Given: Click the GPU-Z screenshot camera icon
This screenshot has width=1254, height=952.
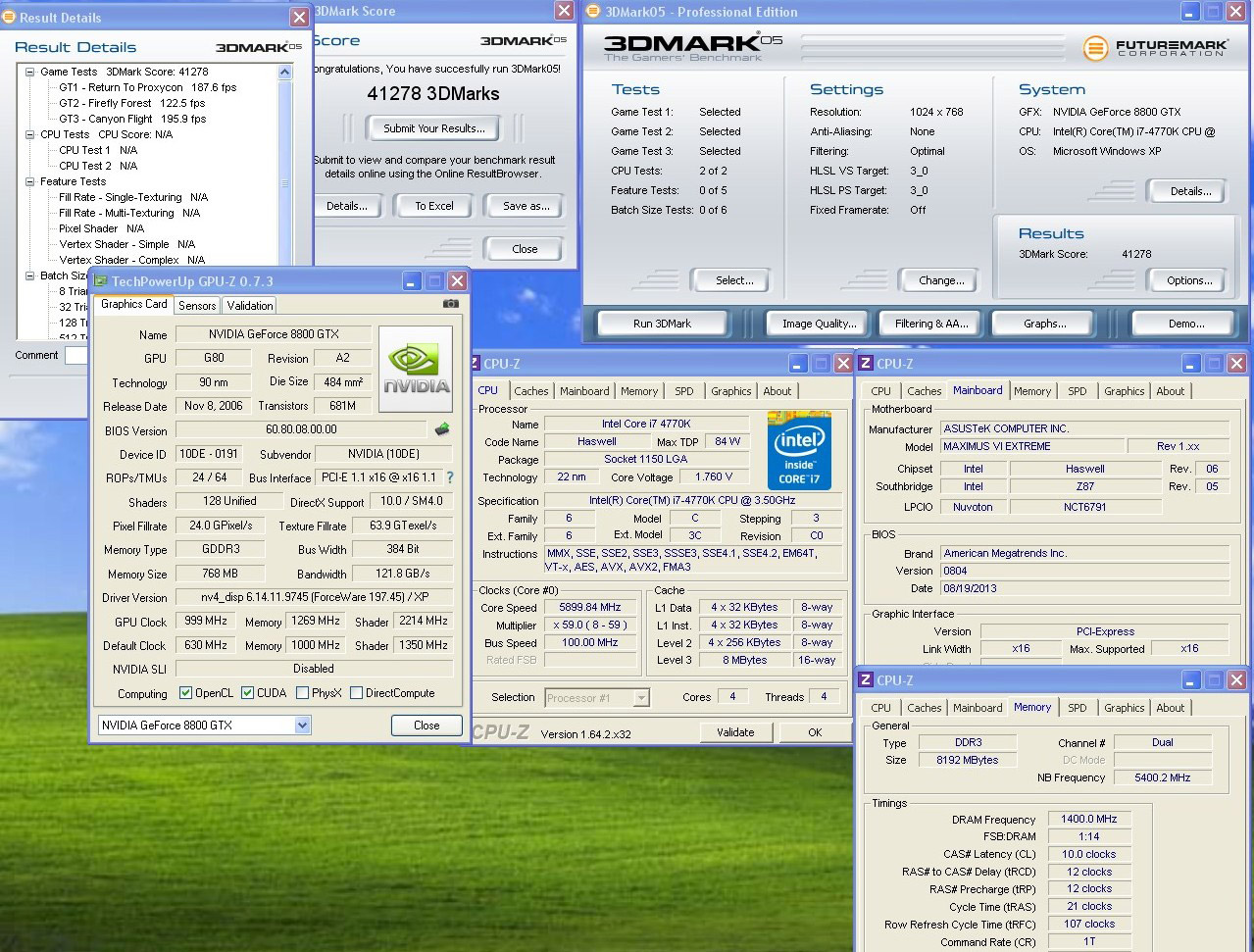Looking at the screenshot, I should click(450, 304).
